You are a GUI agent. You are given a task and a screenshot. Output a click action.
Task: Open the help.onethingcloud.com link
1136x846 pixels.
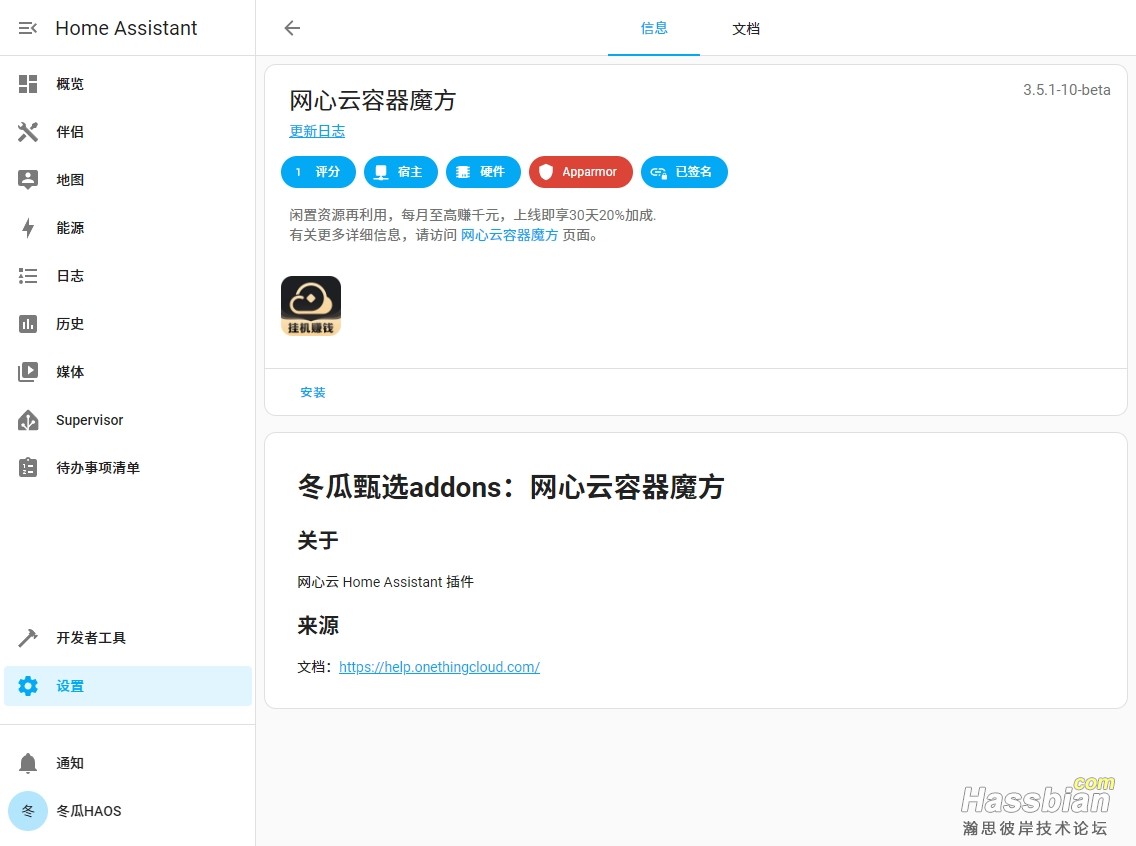(439, 667)
